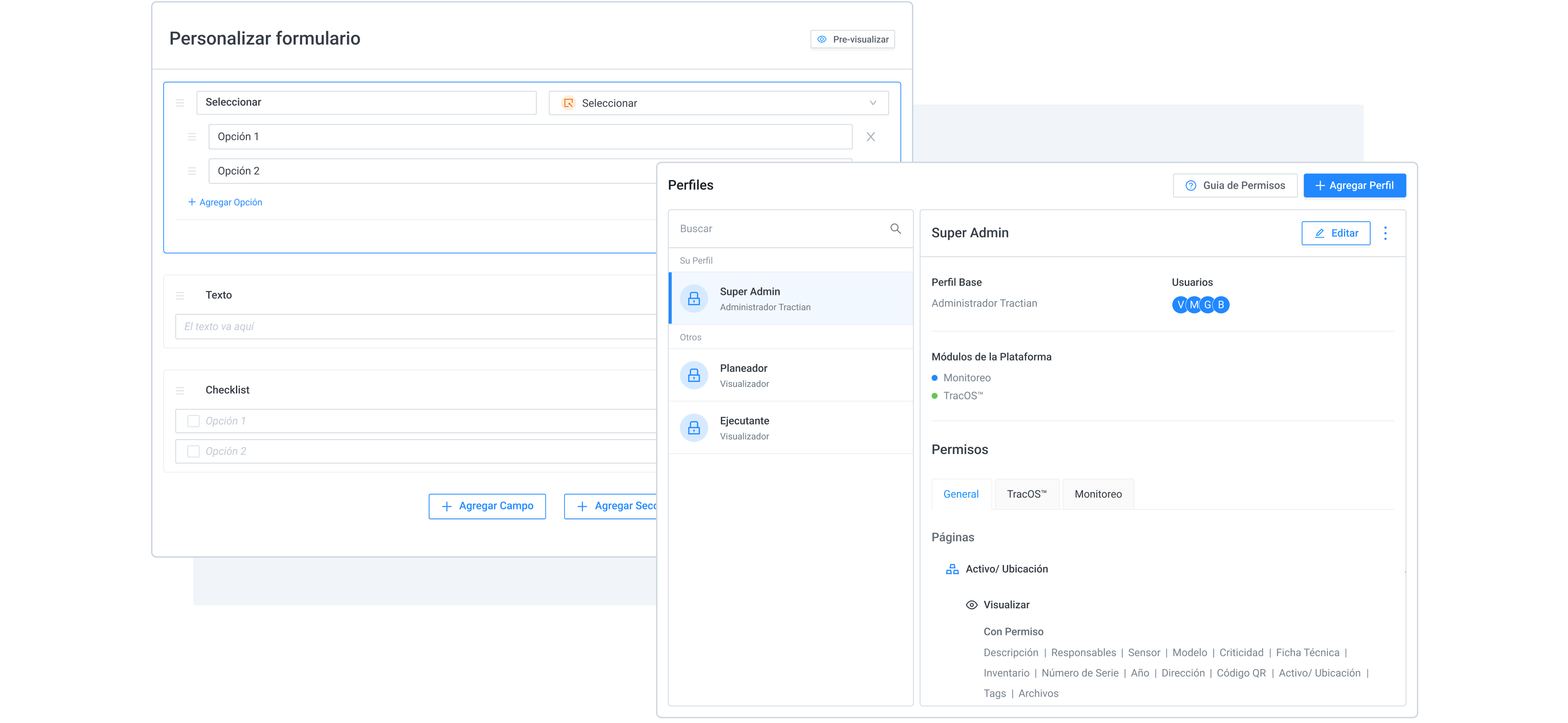Open the three-dot menu beside Editar
The height and width of the screenshot is (723, 1568).
(1385, 233)
